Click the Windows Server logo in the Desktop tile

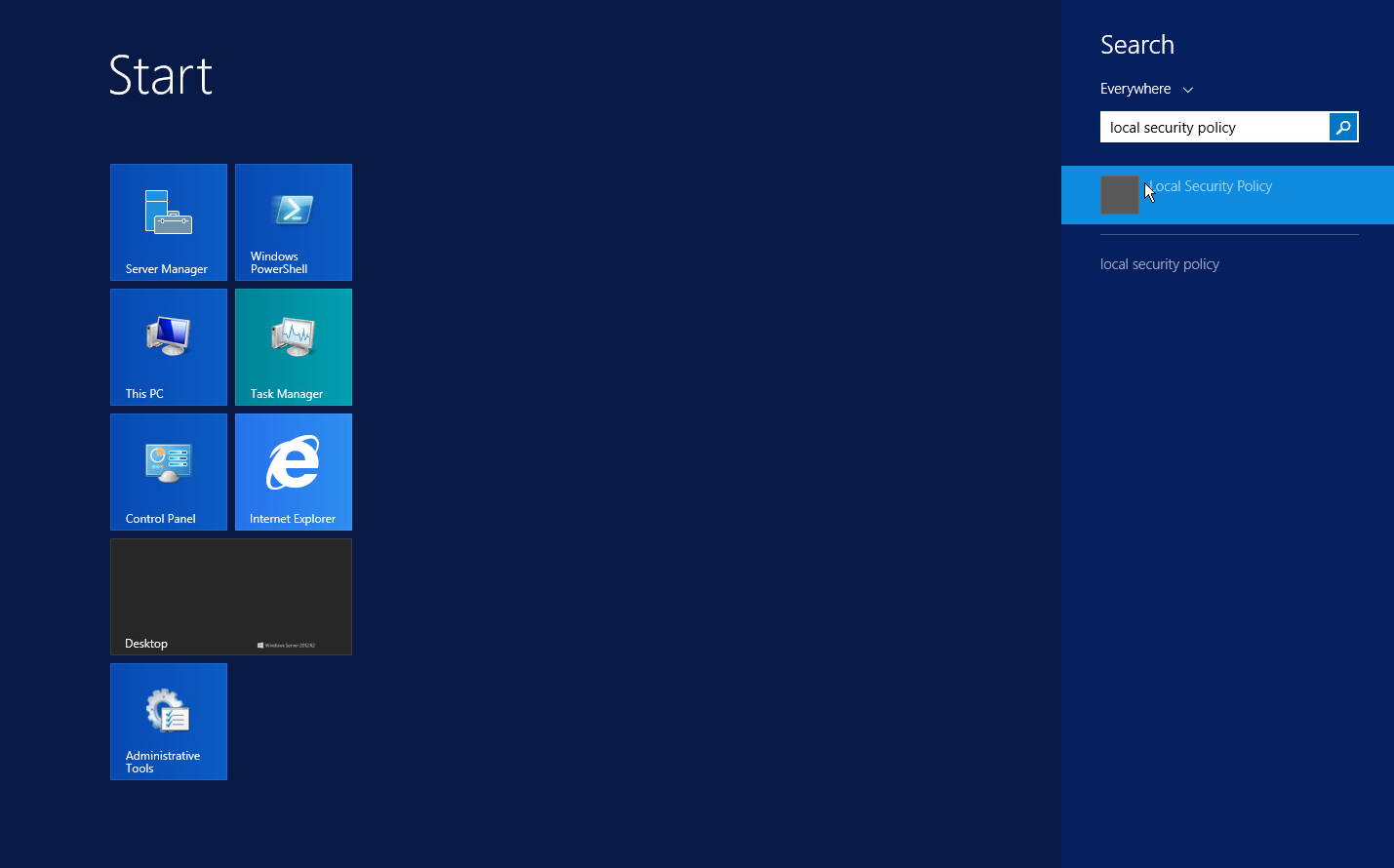286,645
